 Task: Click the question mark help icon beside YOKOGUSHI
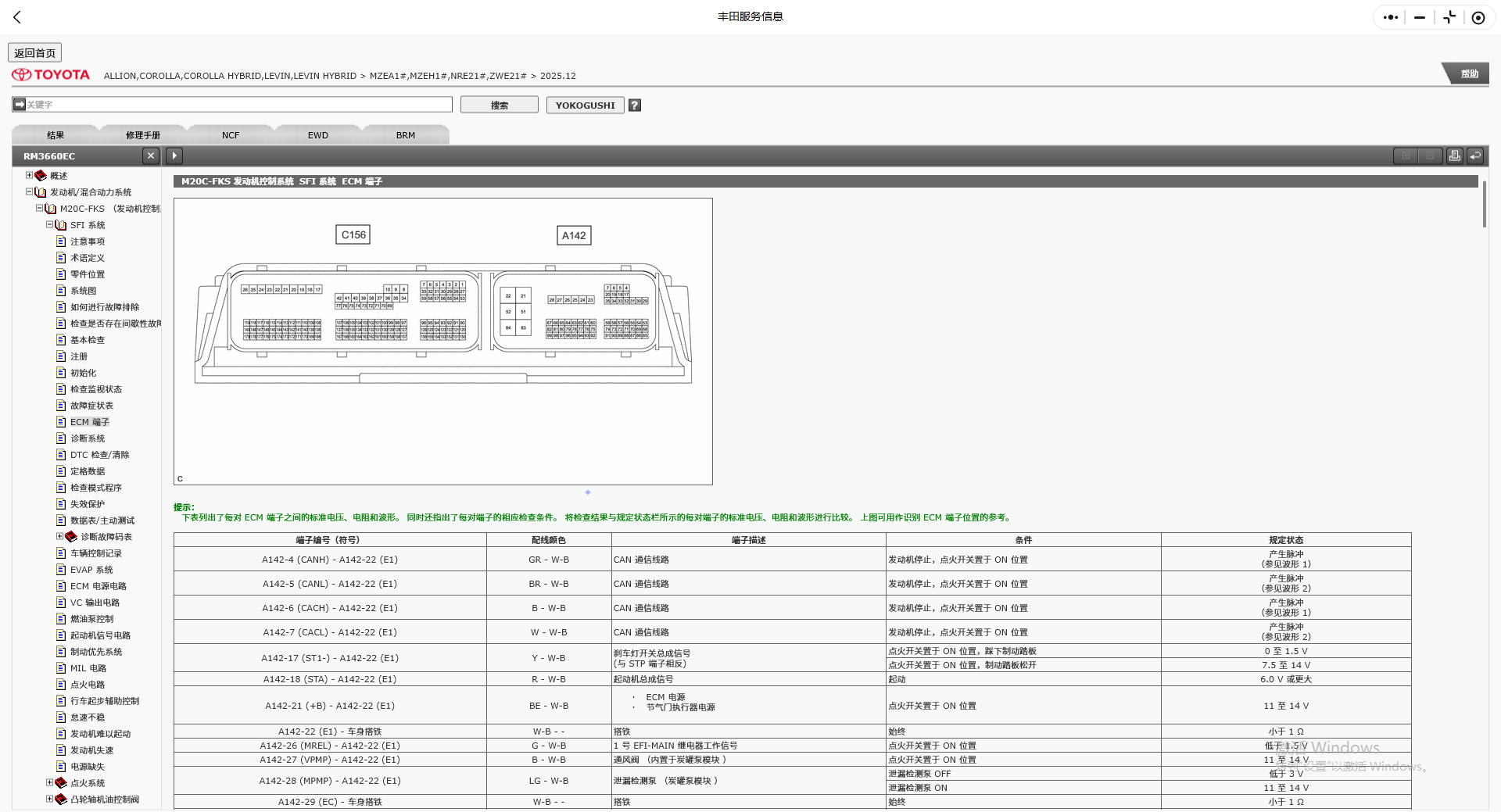point(635,105)
